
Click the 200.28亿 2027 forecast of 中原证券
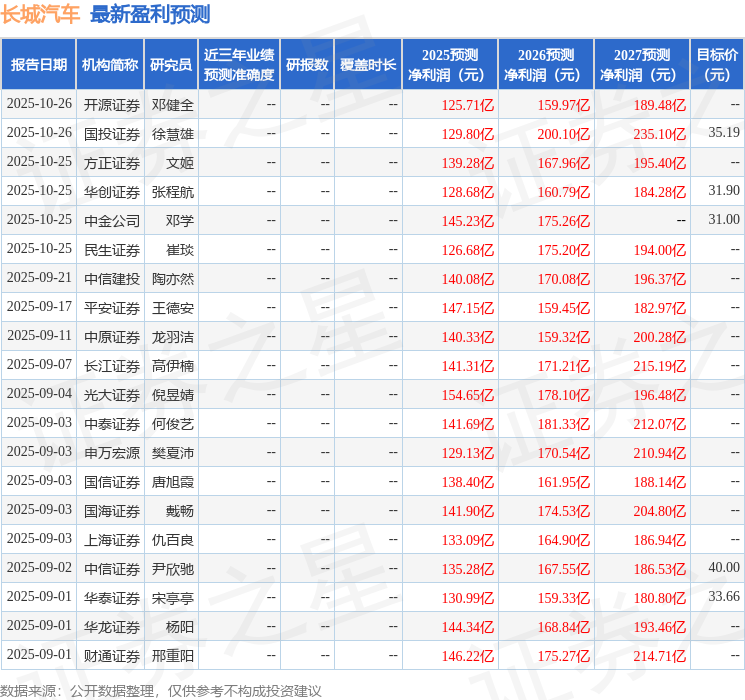click(x=660, y=337)
